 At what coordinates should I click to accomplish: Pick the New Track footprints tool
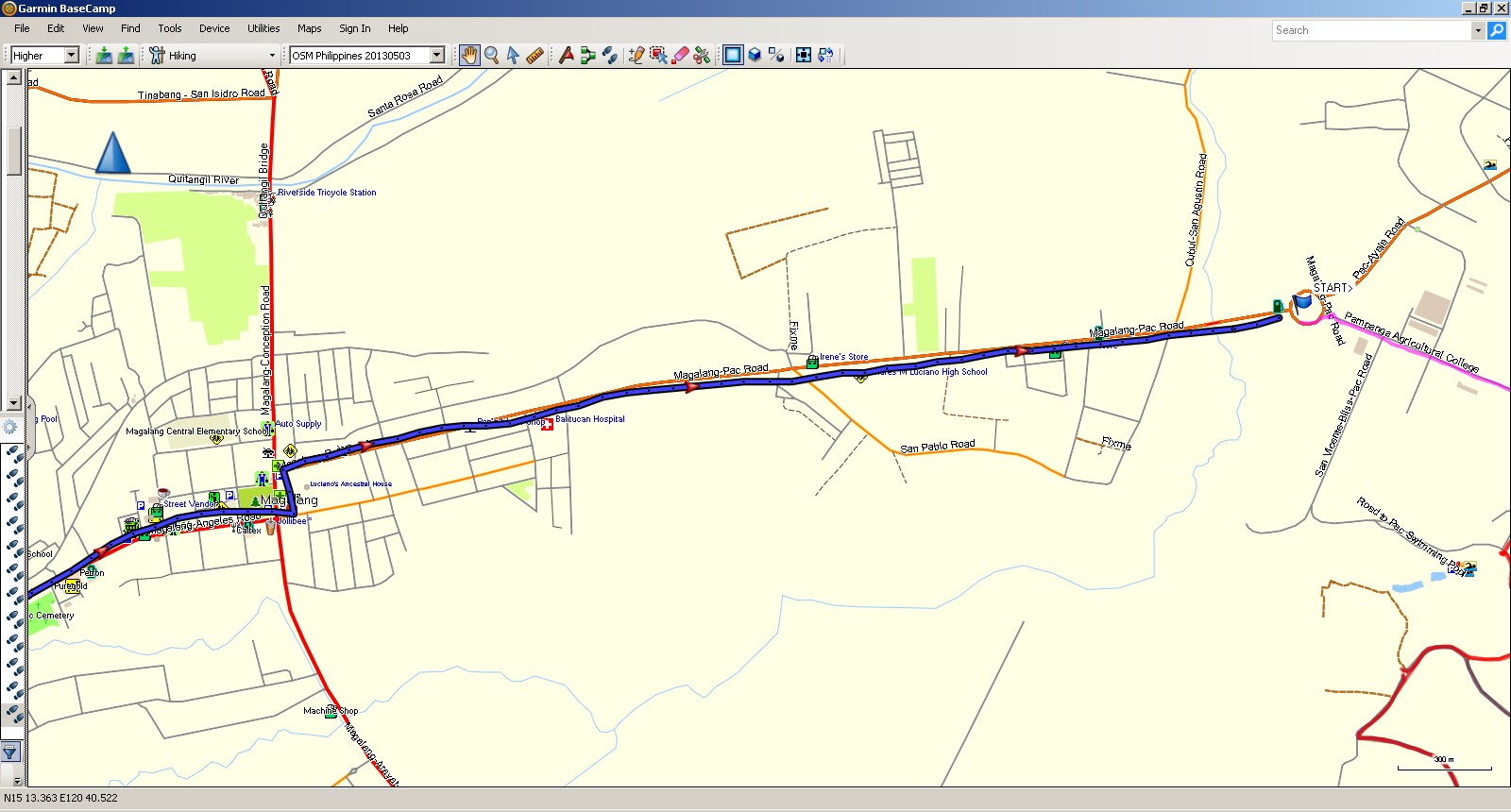coord(610,56)
